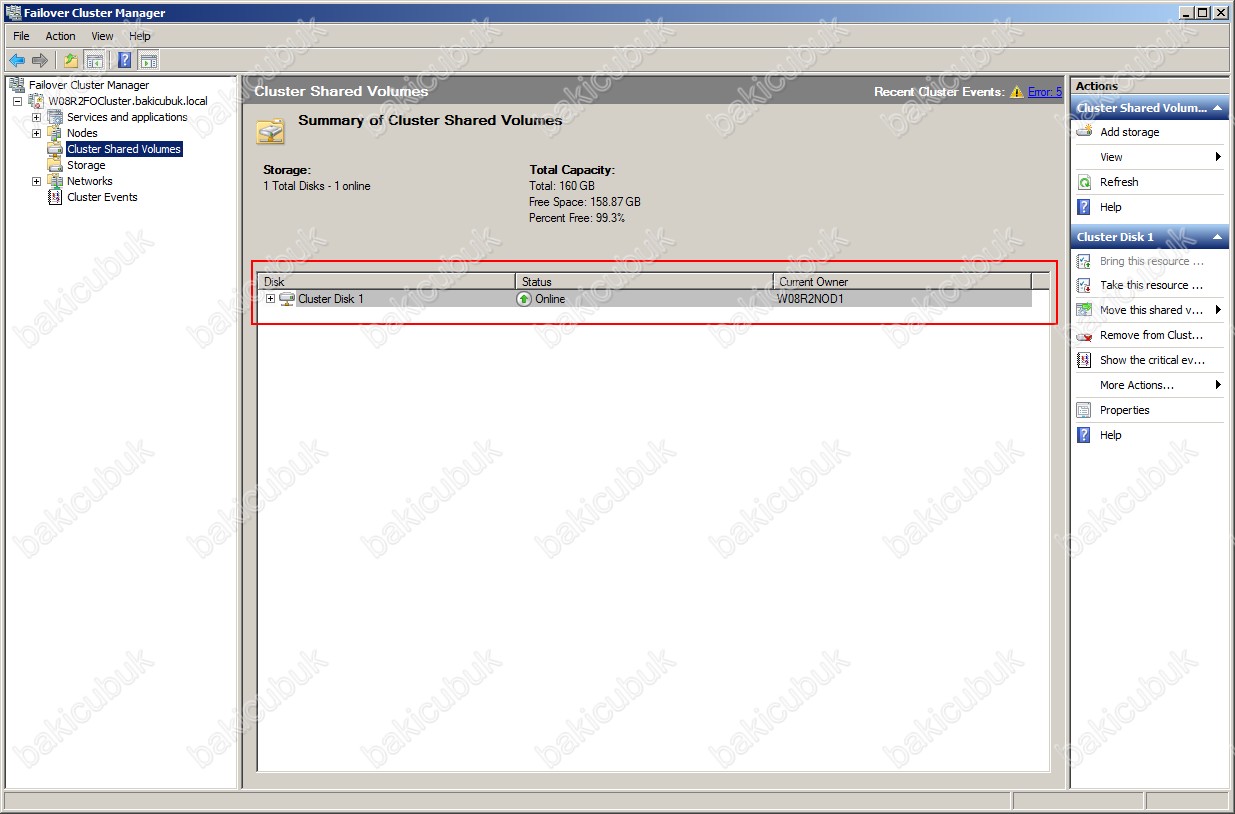Click Help icon under Cluster Disk 1 actions
This screenshot has height=814, width=1235.
tap(1084, 435)
